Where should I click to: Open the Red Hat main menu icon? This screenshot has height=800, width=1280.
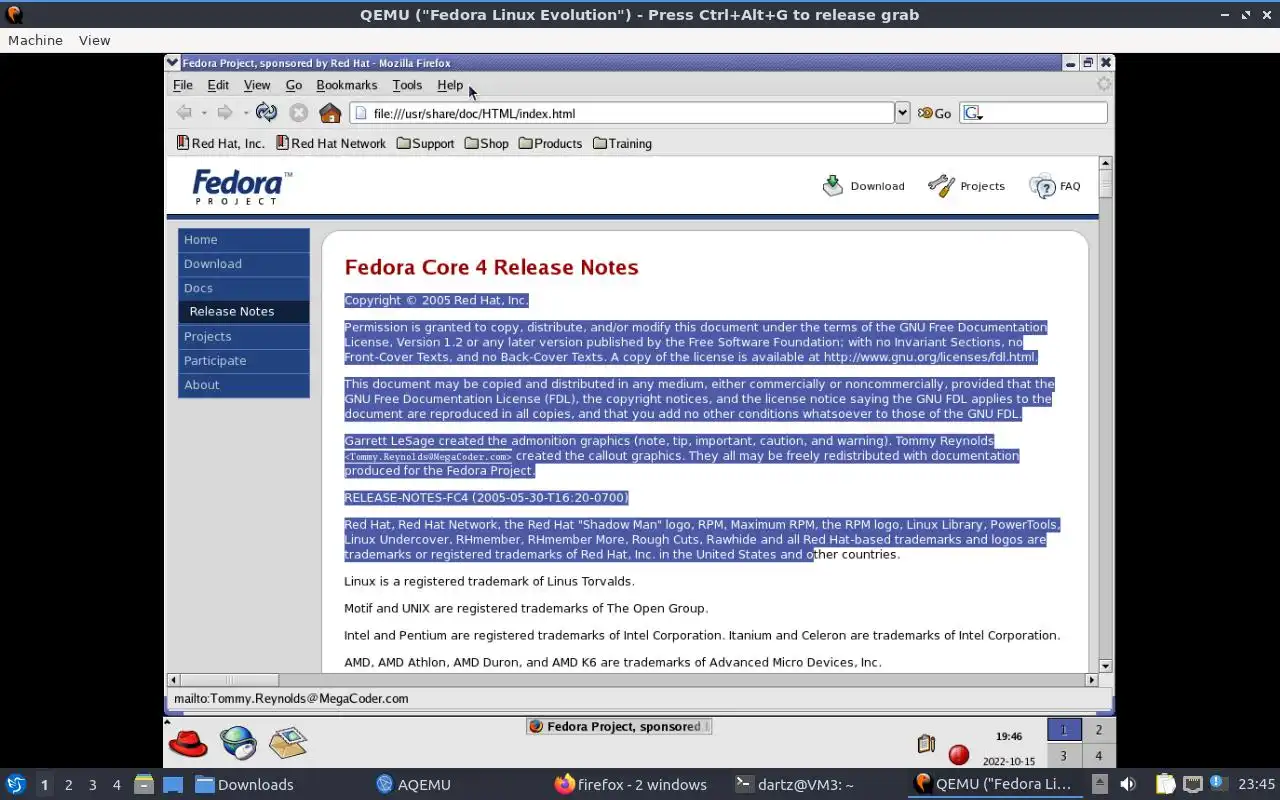click(x=188, y=743)
